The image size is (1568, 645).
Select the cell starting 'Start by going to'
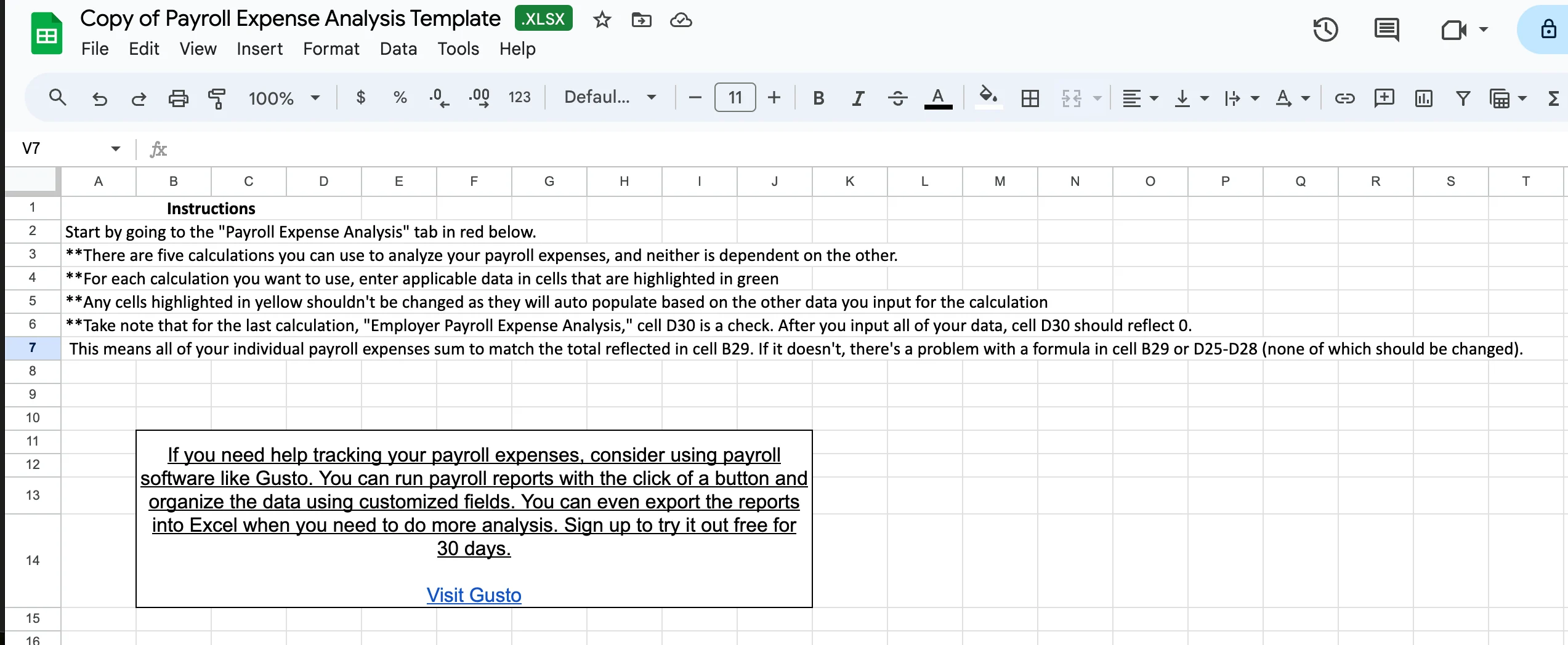coord(301,232)
